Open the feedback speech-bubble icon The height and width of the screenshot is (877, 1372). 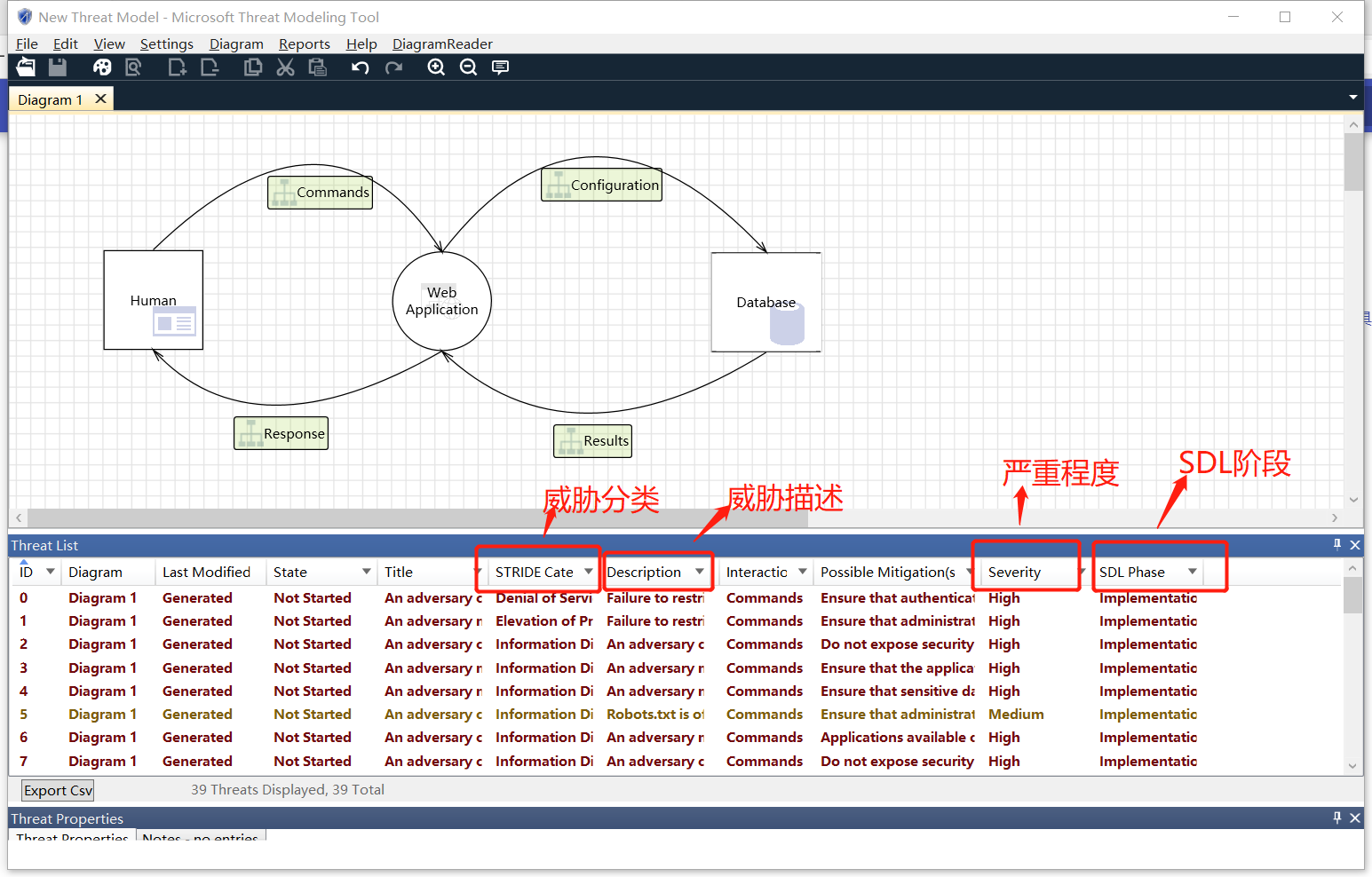(500, 67)
